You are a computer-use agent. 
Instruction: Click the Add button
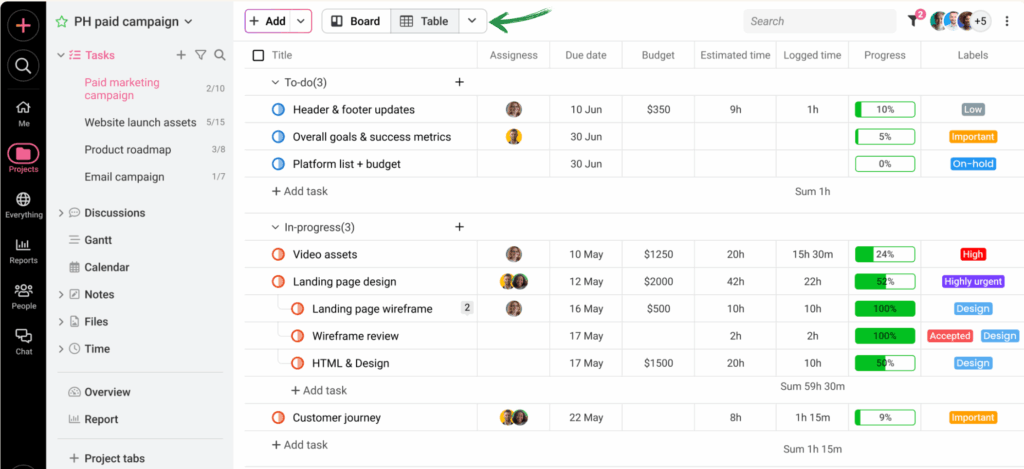click(x=268, y=21)
